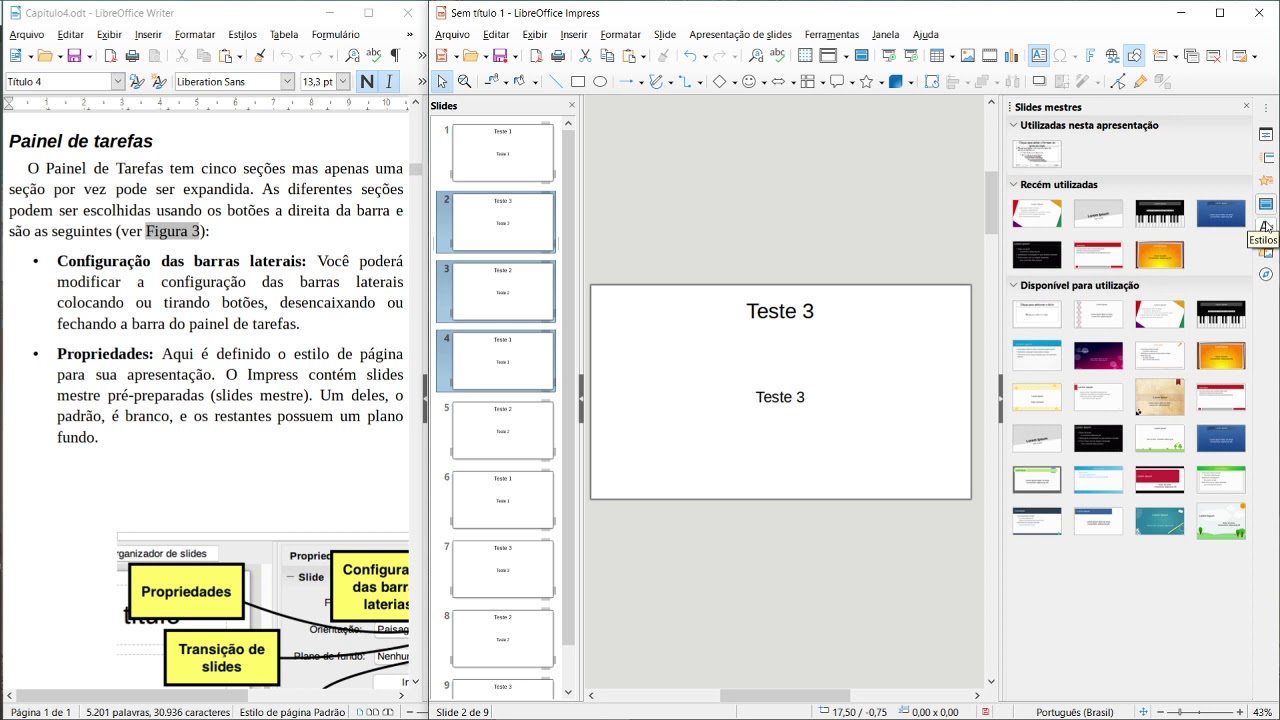Viewport: 1280px width, 720px height.
Task: Open Slide menu in Impress
Action: (665, 34)
